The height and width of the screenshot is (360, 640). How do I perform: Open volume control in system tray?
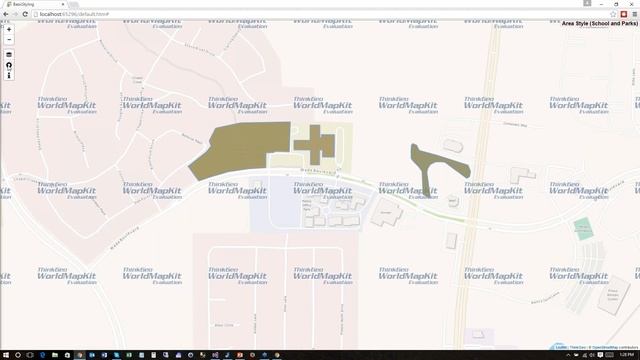coord(591,355)
